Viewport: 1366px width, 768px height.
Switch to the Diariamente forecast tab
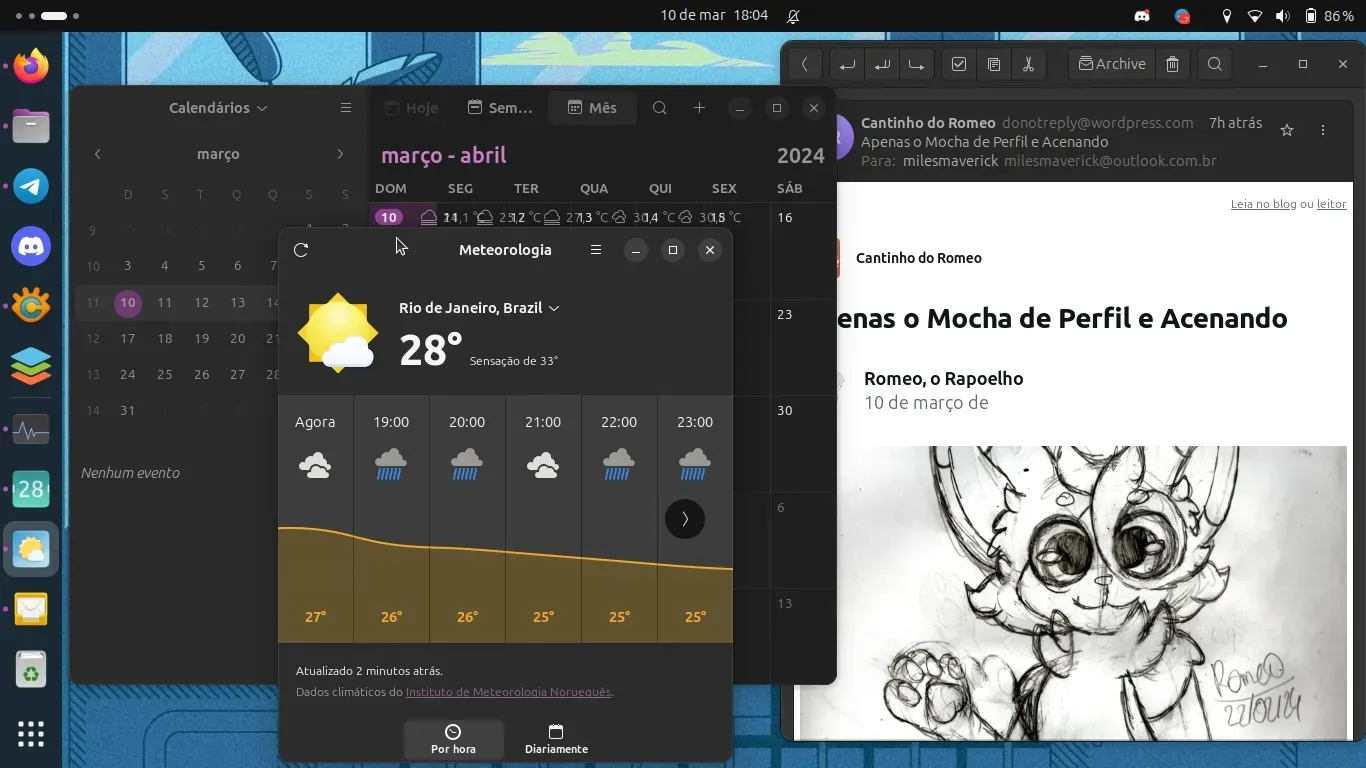pyautogui.click(x=556, y=739)
